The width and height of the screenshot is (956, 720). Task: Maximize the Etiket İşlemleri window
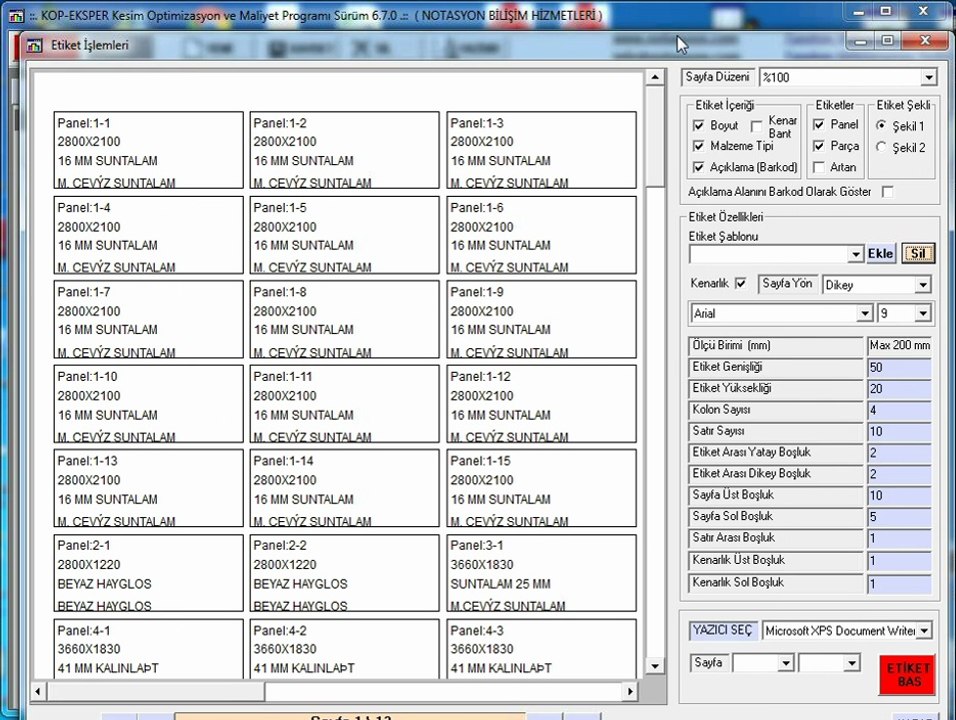pos(888,41)
